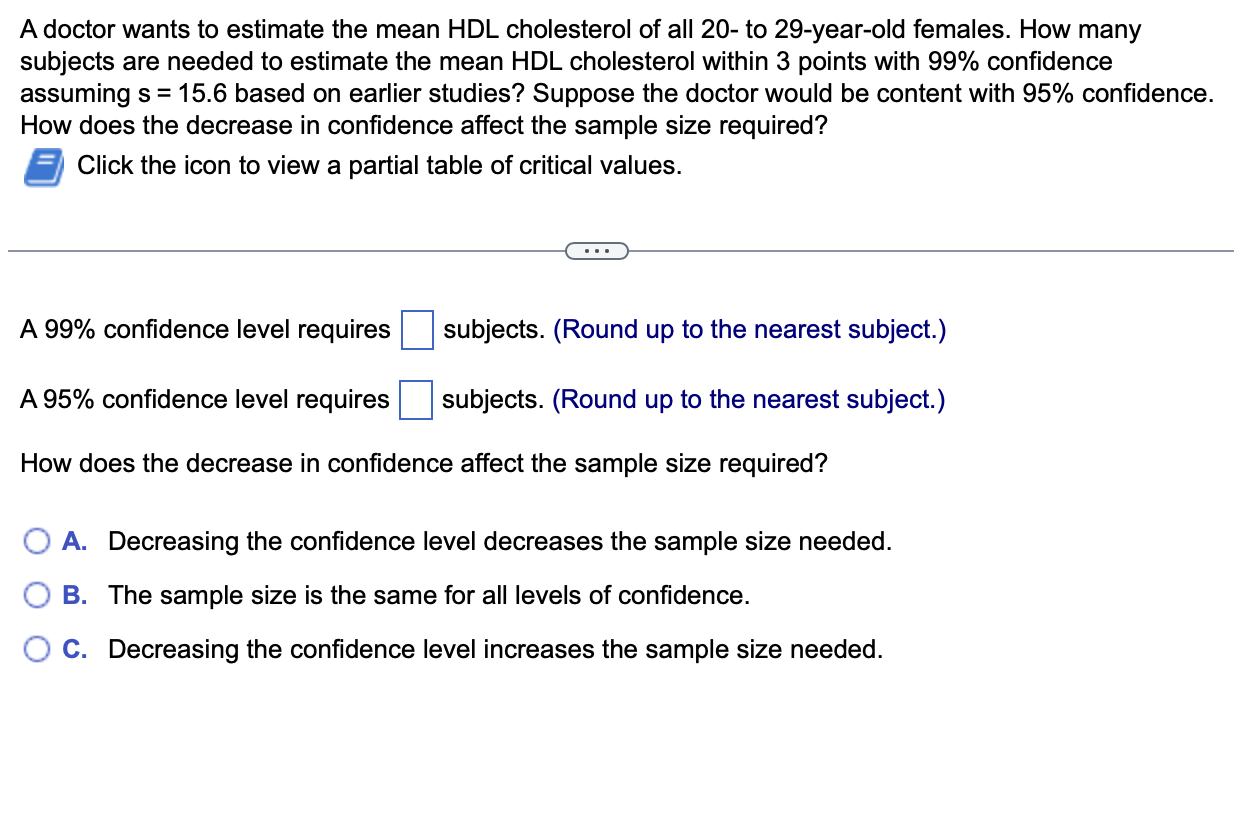Collapse the answer section with the ellipsis

pyautogui.click(x=597, y=250)
